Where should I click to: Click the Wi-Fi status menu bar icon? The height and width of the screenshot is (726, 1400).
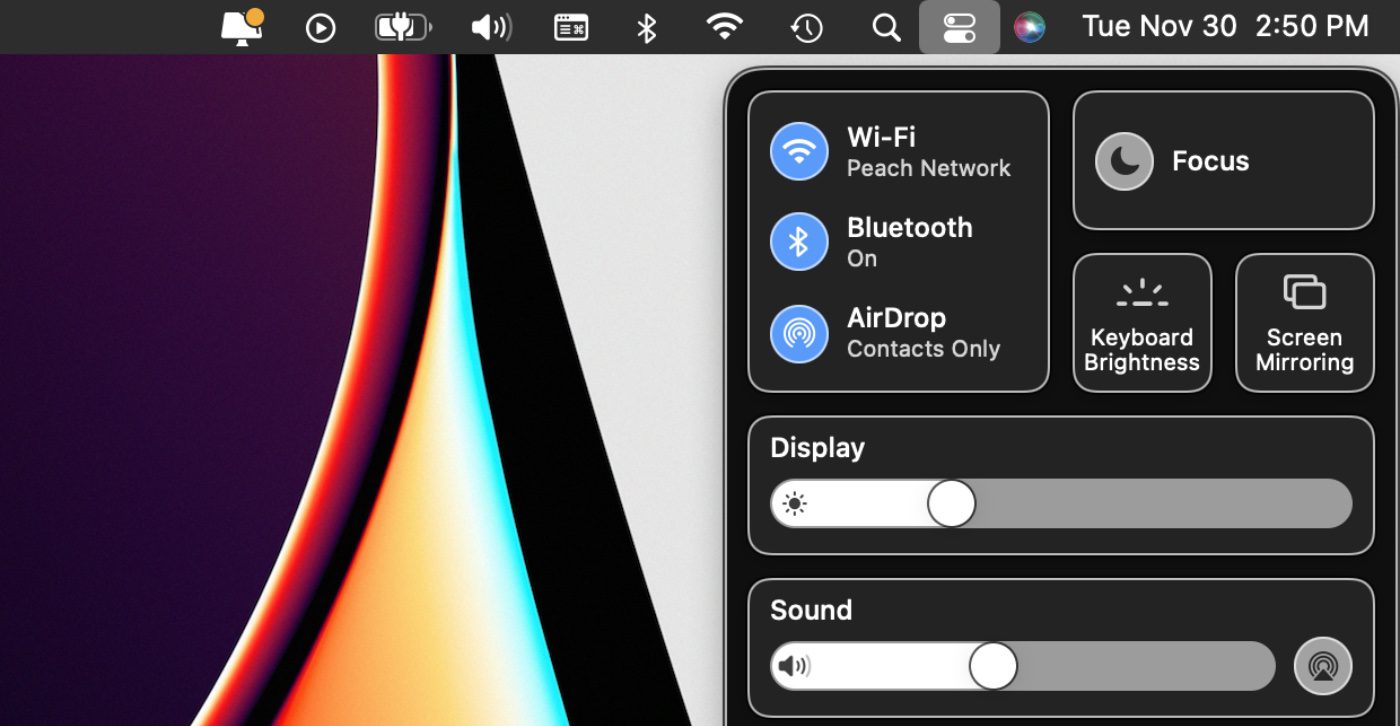[724, 27]
